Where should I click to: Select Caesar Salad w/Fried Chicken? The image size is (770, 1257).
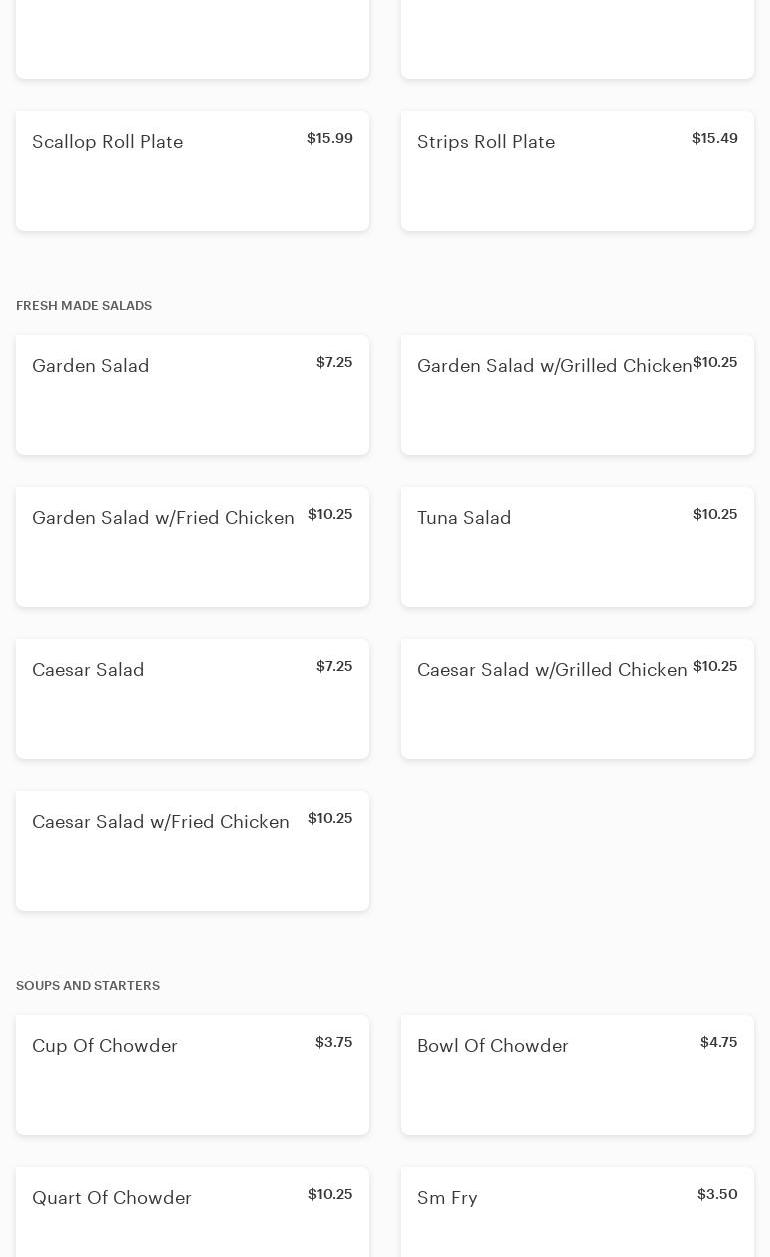pos(192,851)
